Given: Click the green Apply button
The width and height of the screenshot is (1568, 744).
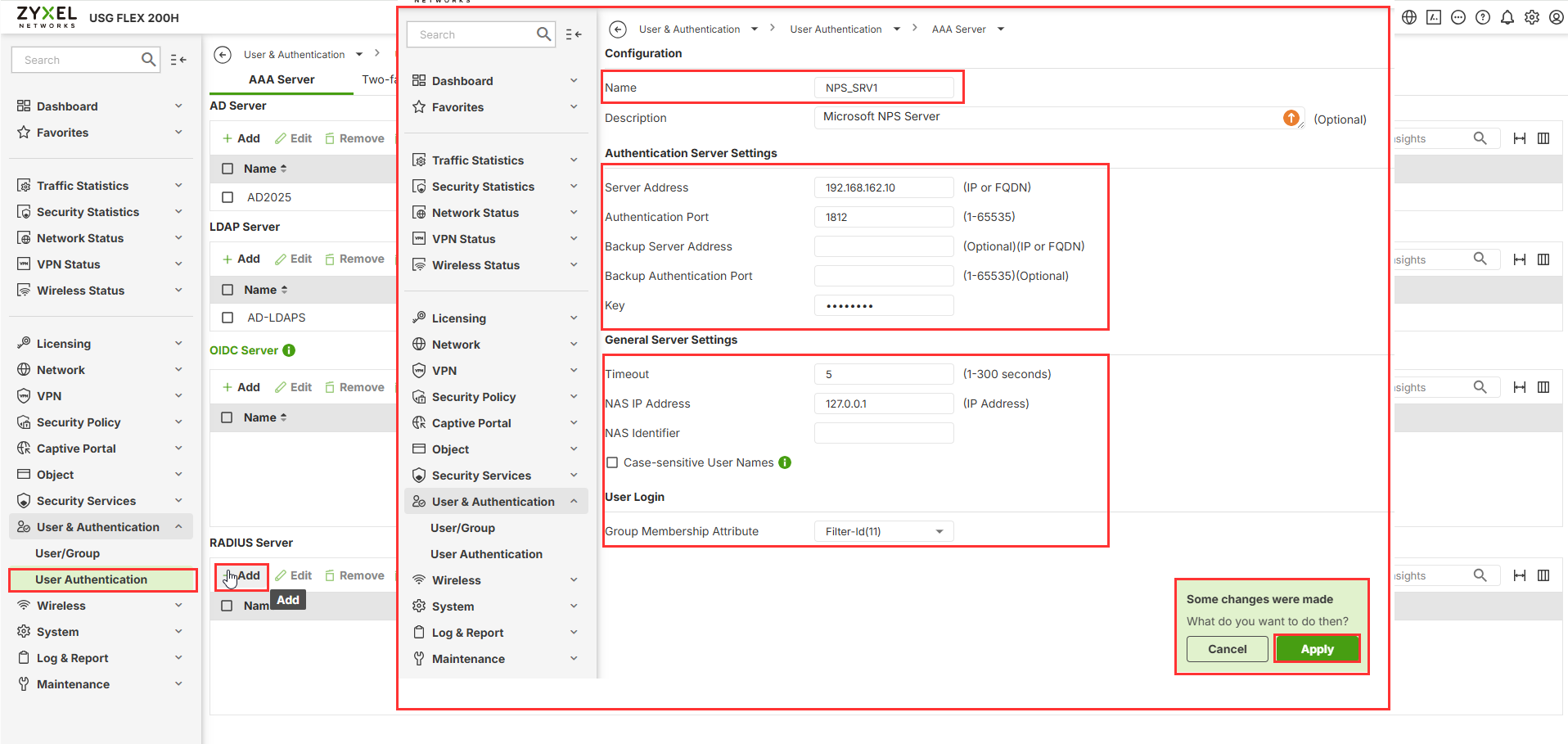Looking at the screenshot, I should click(x=1317, y=649).
